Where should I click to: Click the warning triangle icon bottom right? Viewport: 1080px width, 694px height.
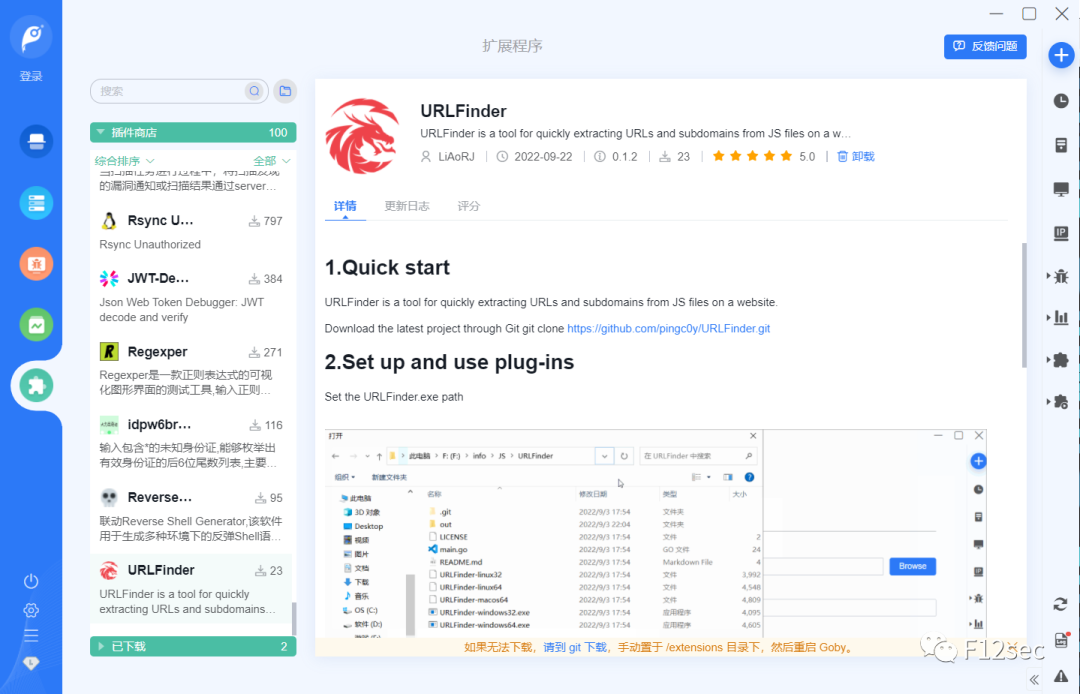click(x=1061, y=676)
